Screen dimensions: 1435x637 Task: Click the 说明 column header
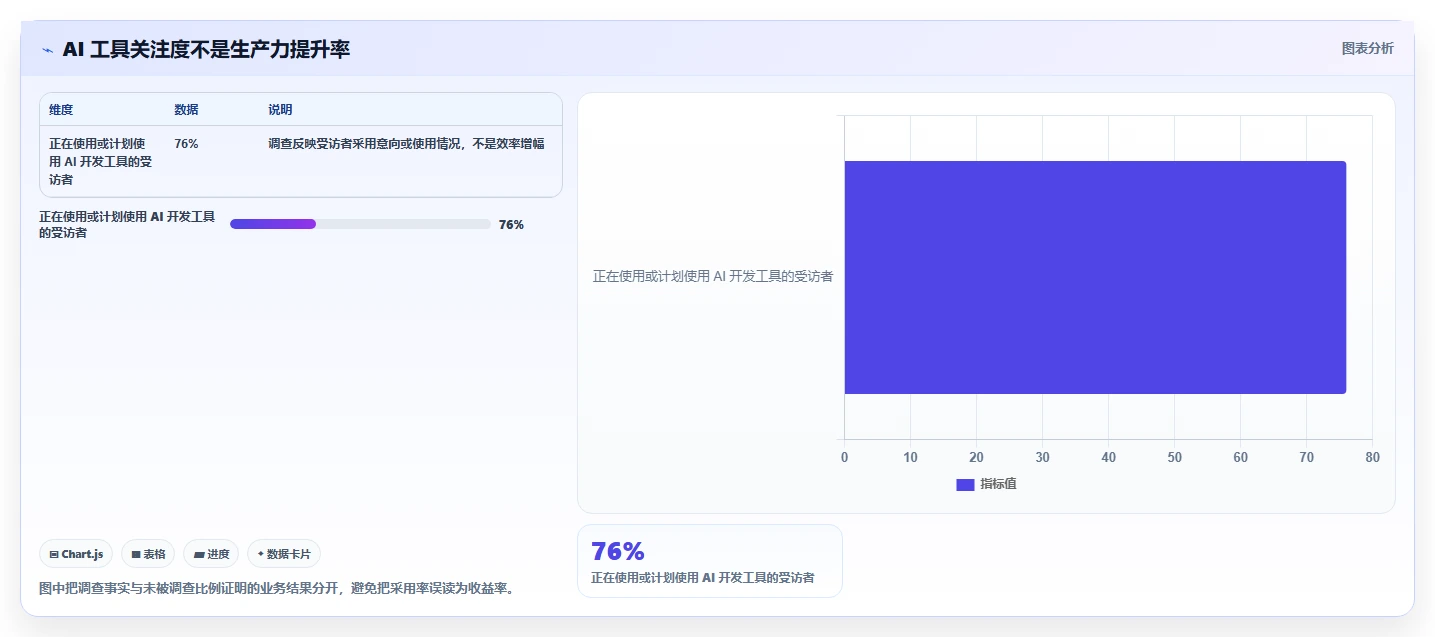click(x=280, y=110)
